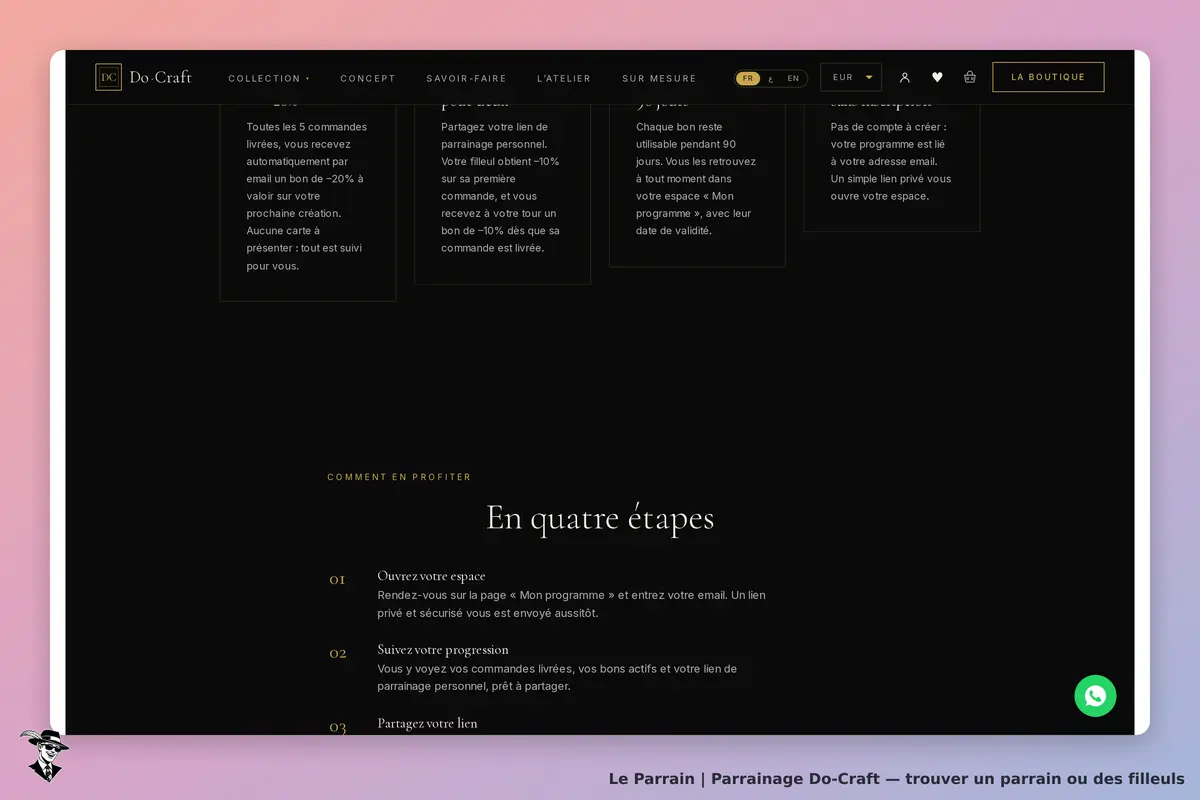This screenshot has height=800, width=1200.
Task: Click the 'Comment en profiter' label
Action: pyautogui.click(x=399, y=477)
